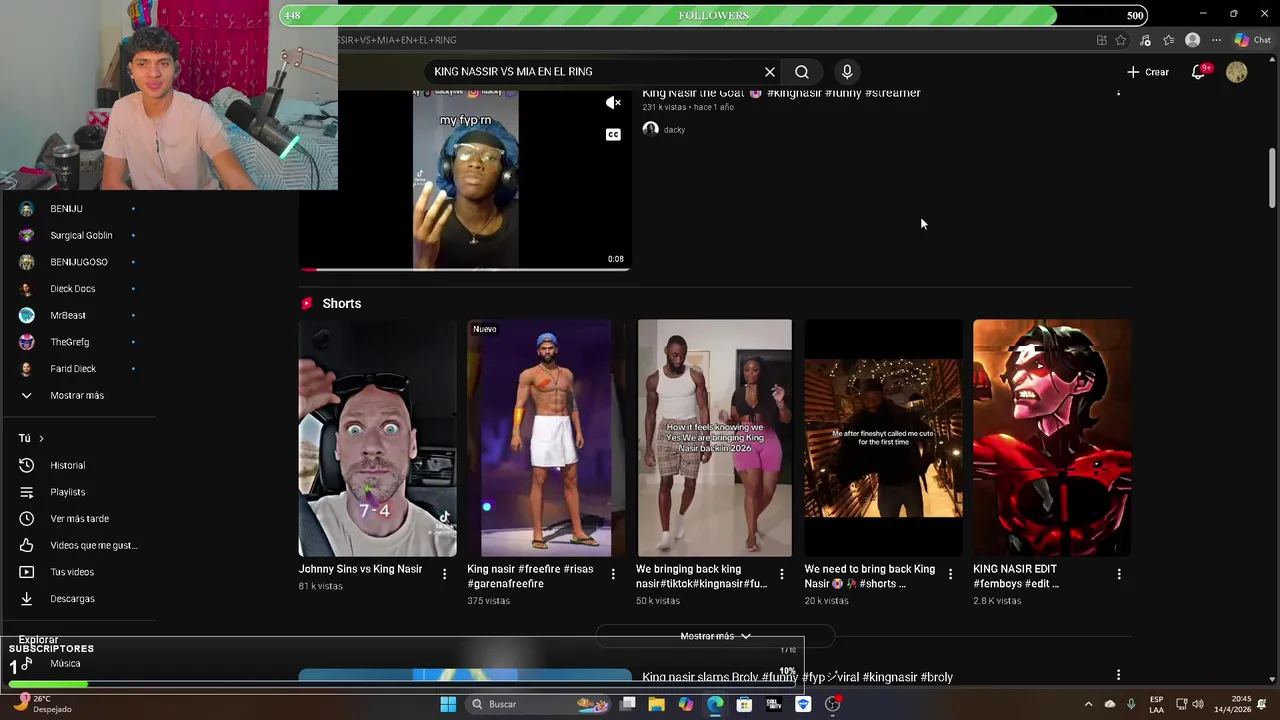Open Microsoft Edge from the taskbar
The image size is (1280, 720).
pos(715,704)
